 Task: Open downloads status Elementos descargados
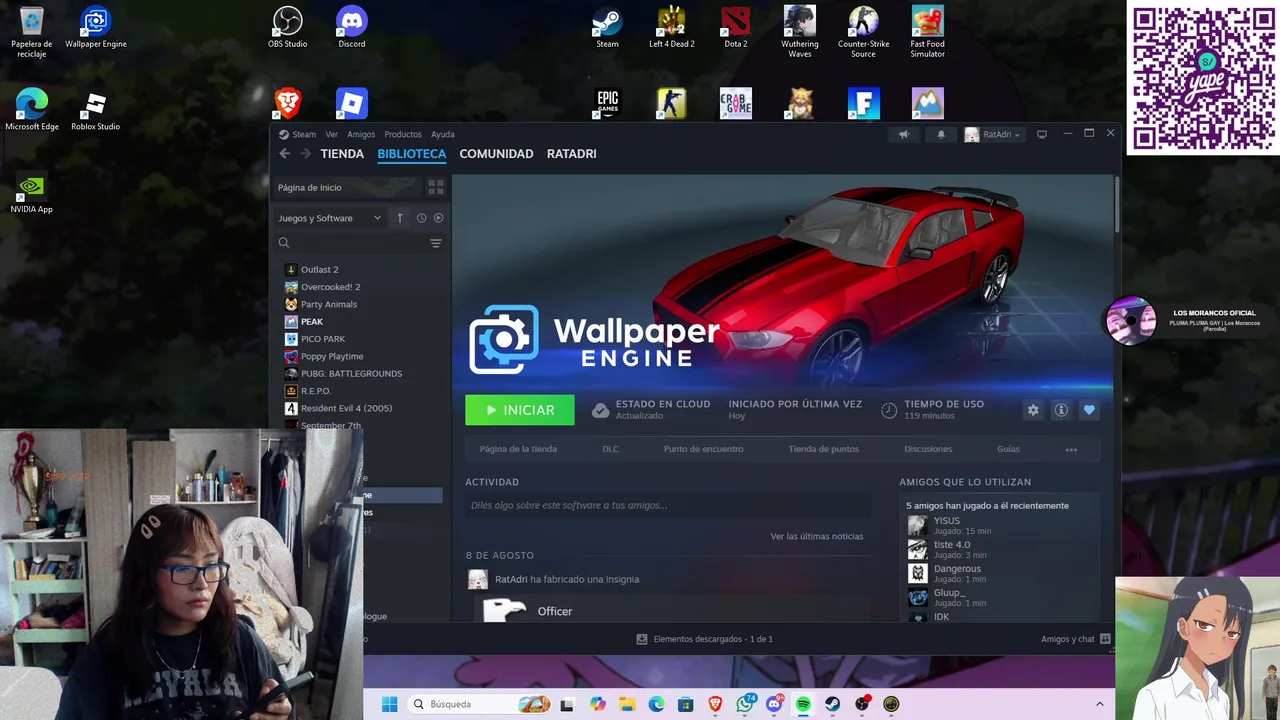click(x=704, y=639)
